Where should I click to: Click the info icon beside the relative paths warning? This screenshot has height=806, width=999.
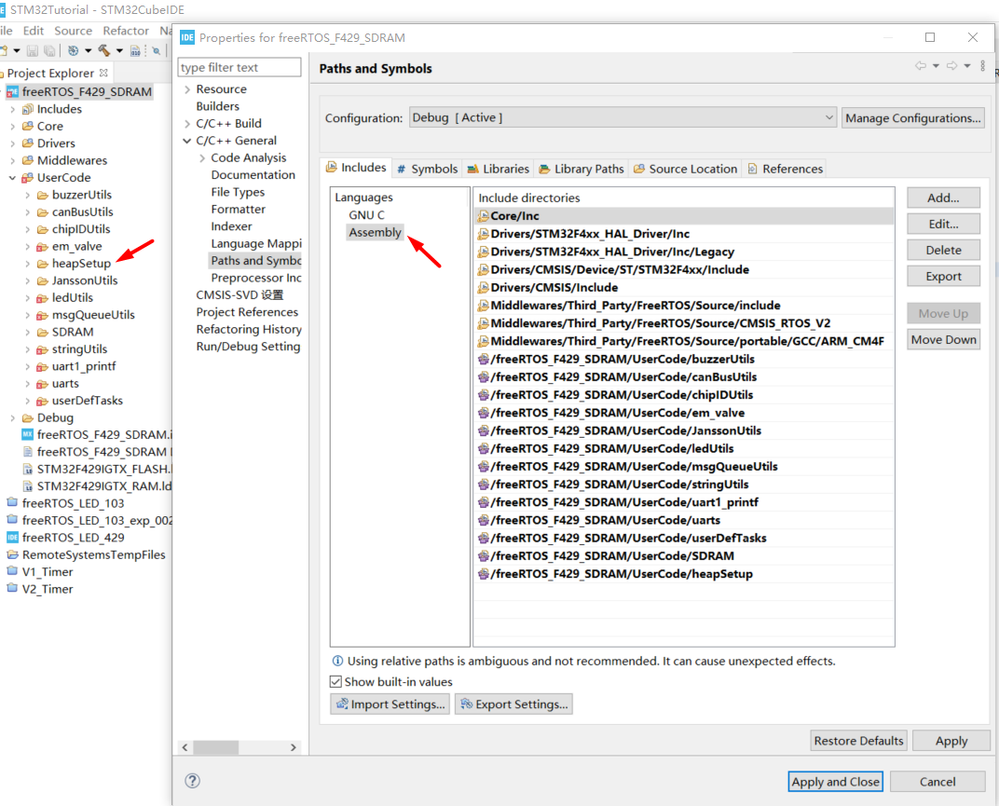[x=337, y=661]
